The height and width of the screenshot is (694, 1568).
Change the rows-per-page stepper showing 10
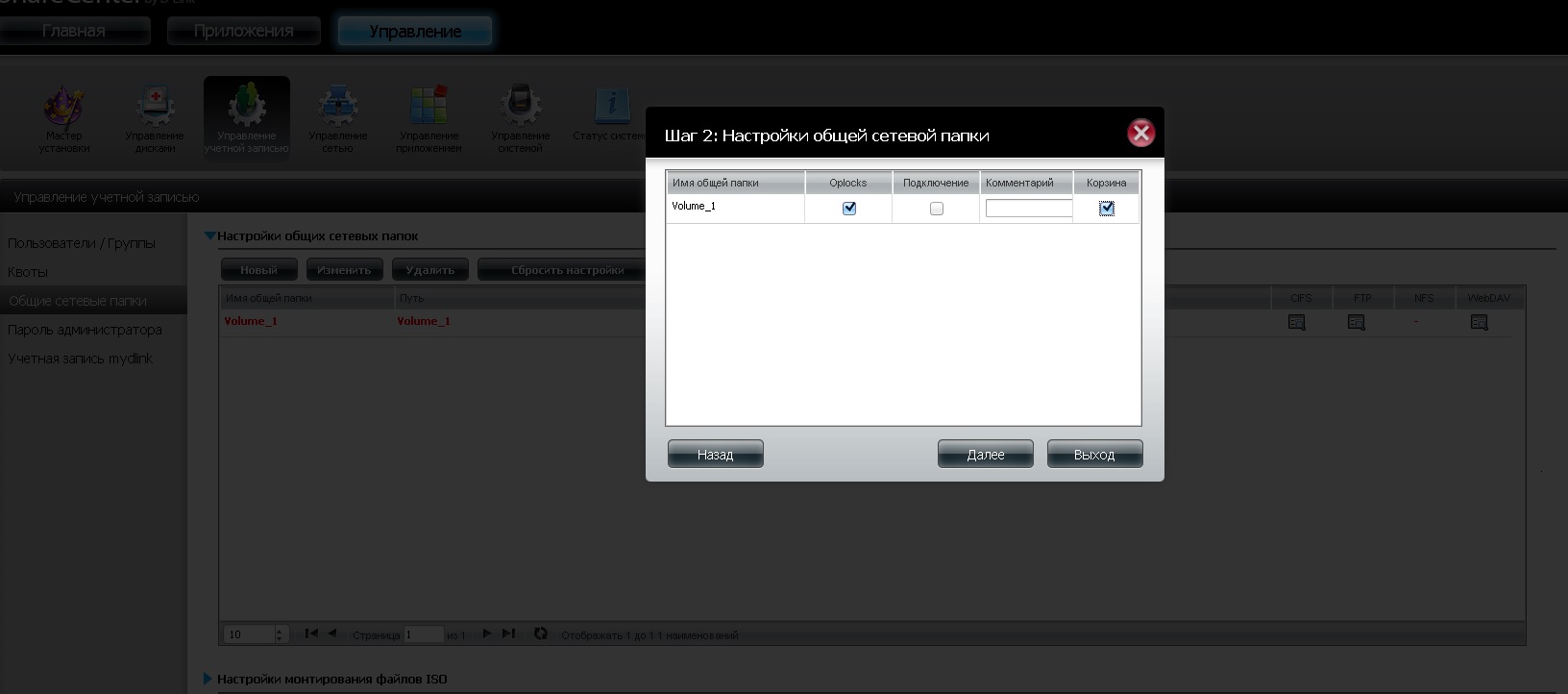281,634
